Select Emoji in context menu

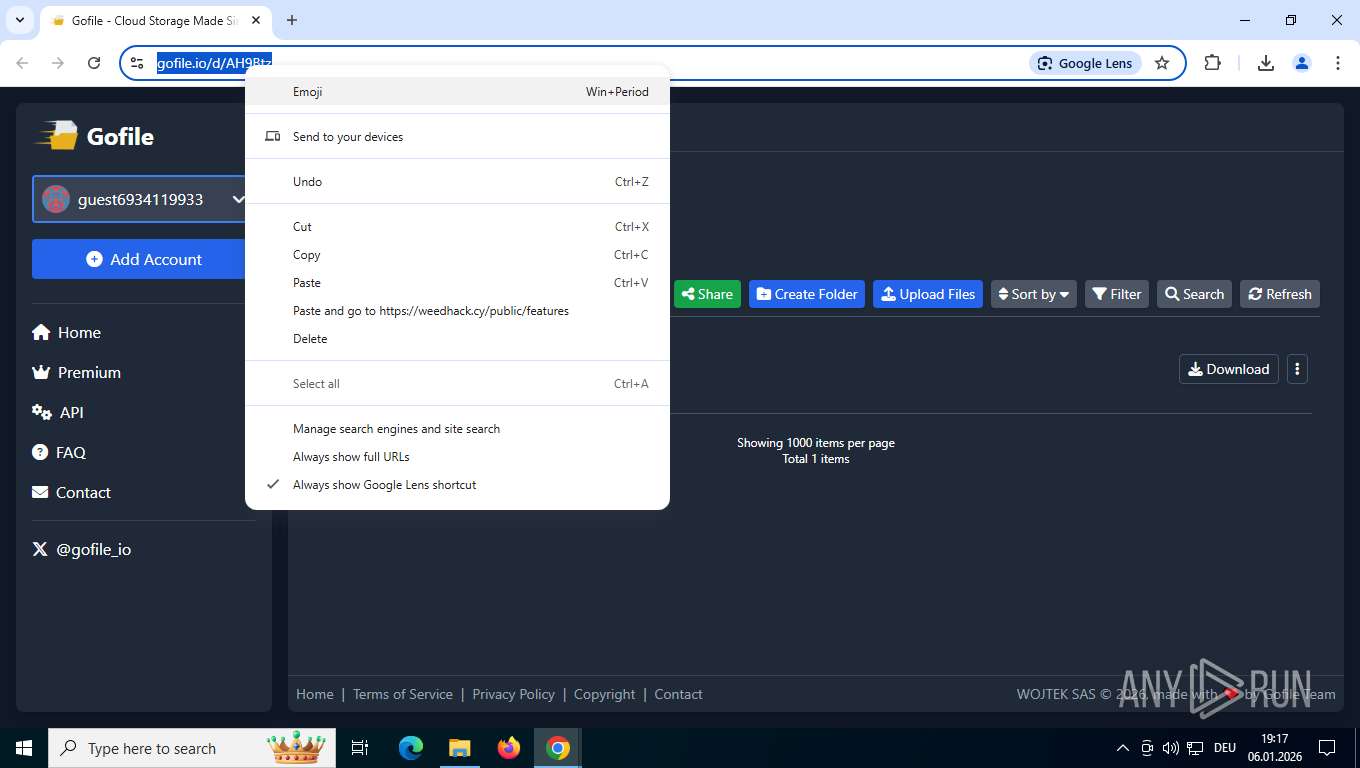point(457,91)
